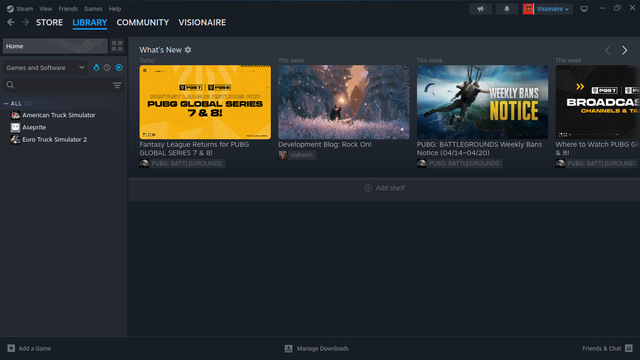Expand Games and Software filter dropdown
The width and height of the screenshot is (640, 360).
coord(45,68)
